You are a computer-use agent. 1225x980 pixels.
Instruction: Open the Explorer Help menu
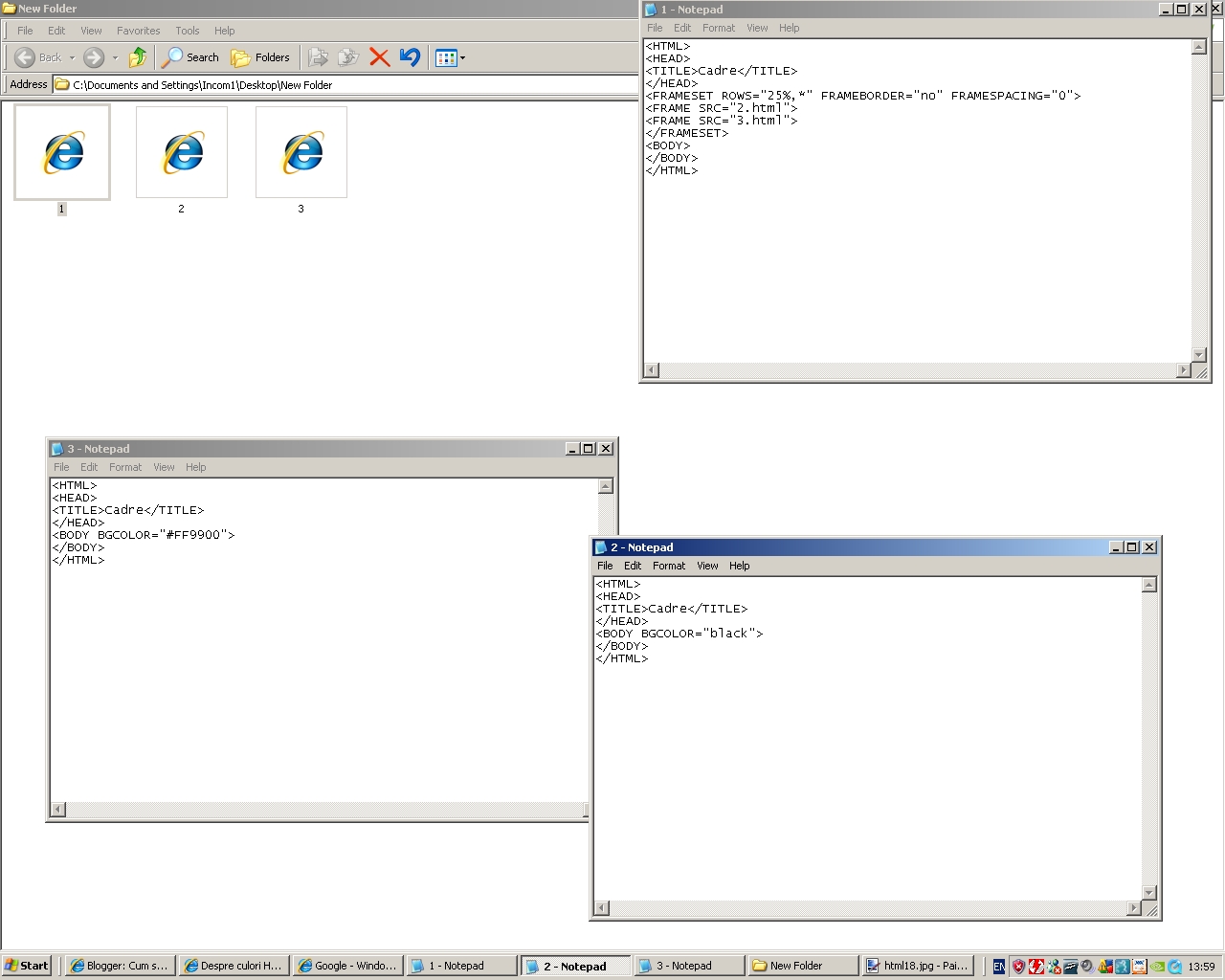[225, 31]
